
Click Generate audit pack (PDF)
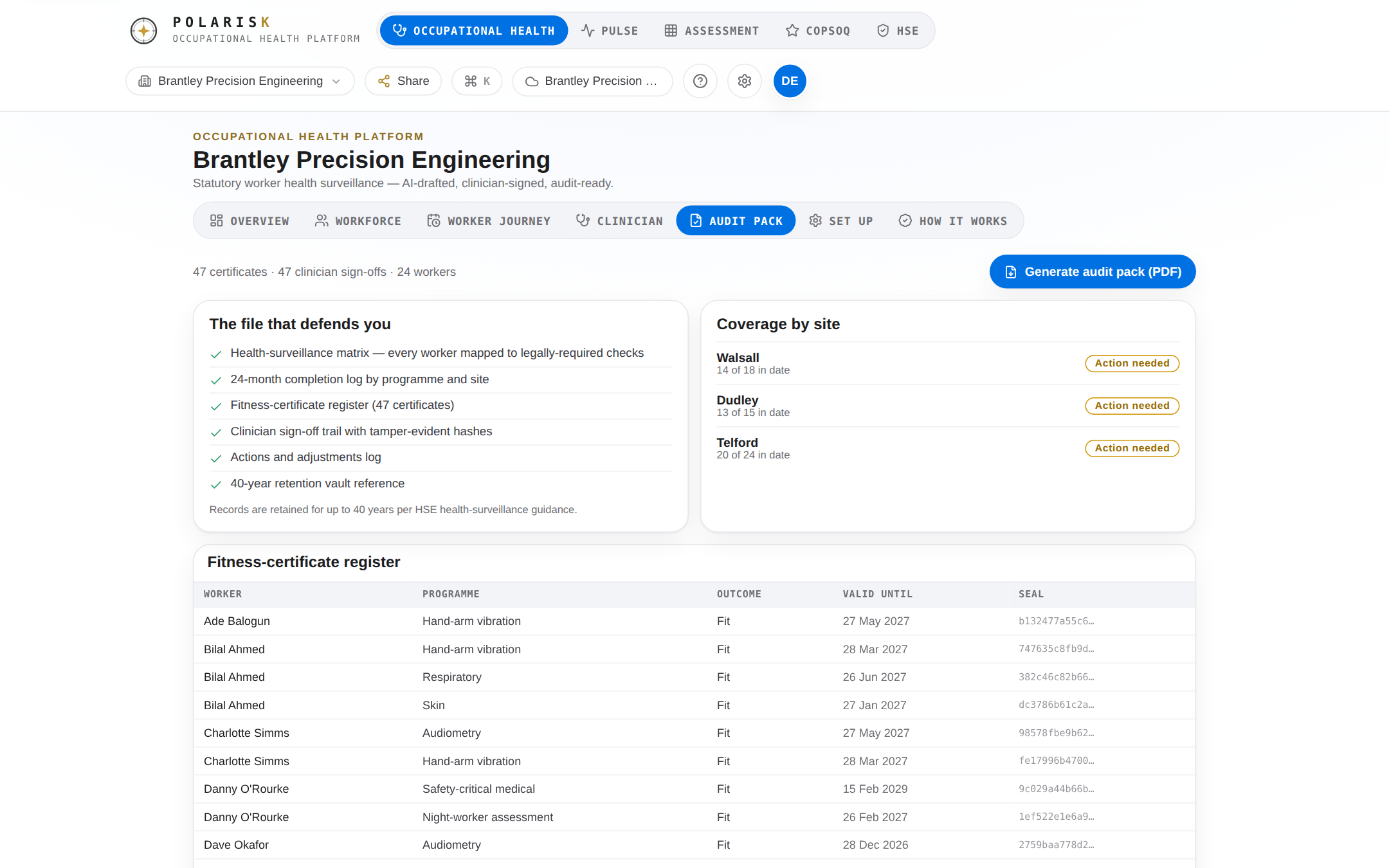tap(1093, 272)
